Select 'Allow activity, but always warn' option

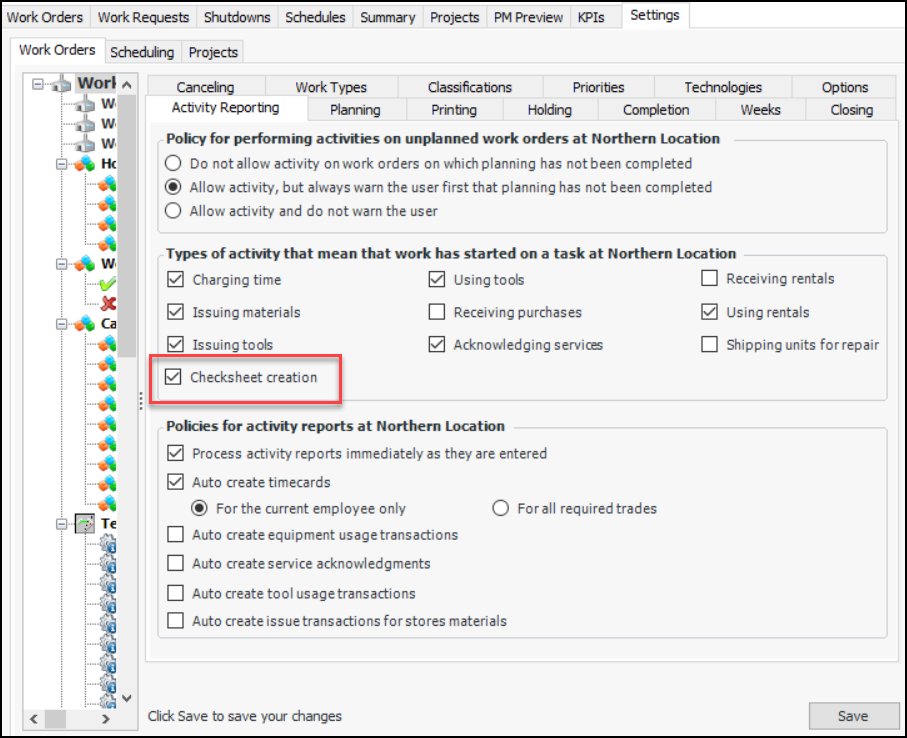[173, 187]
